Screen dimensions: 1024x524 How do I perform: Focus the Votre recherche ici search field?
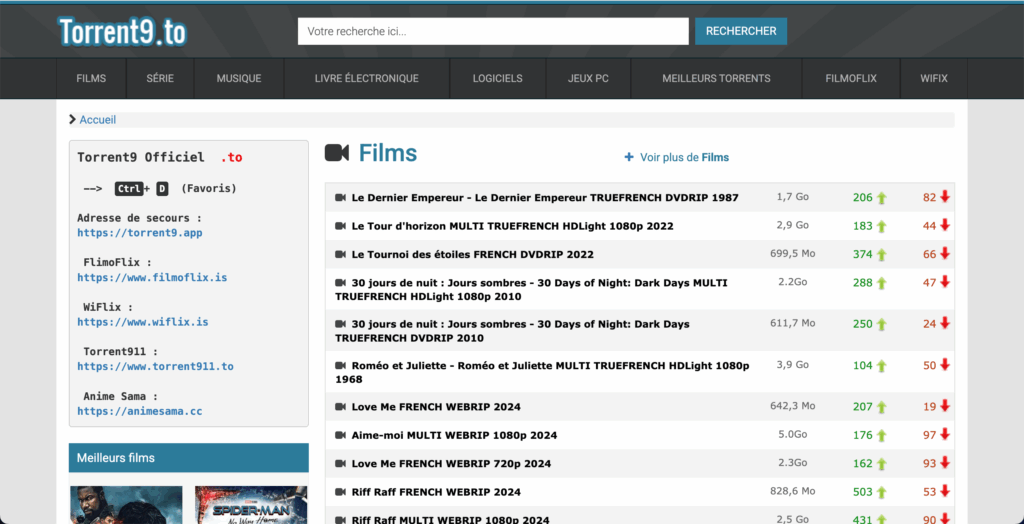click(x=493, y=31)
